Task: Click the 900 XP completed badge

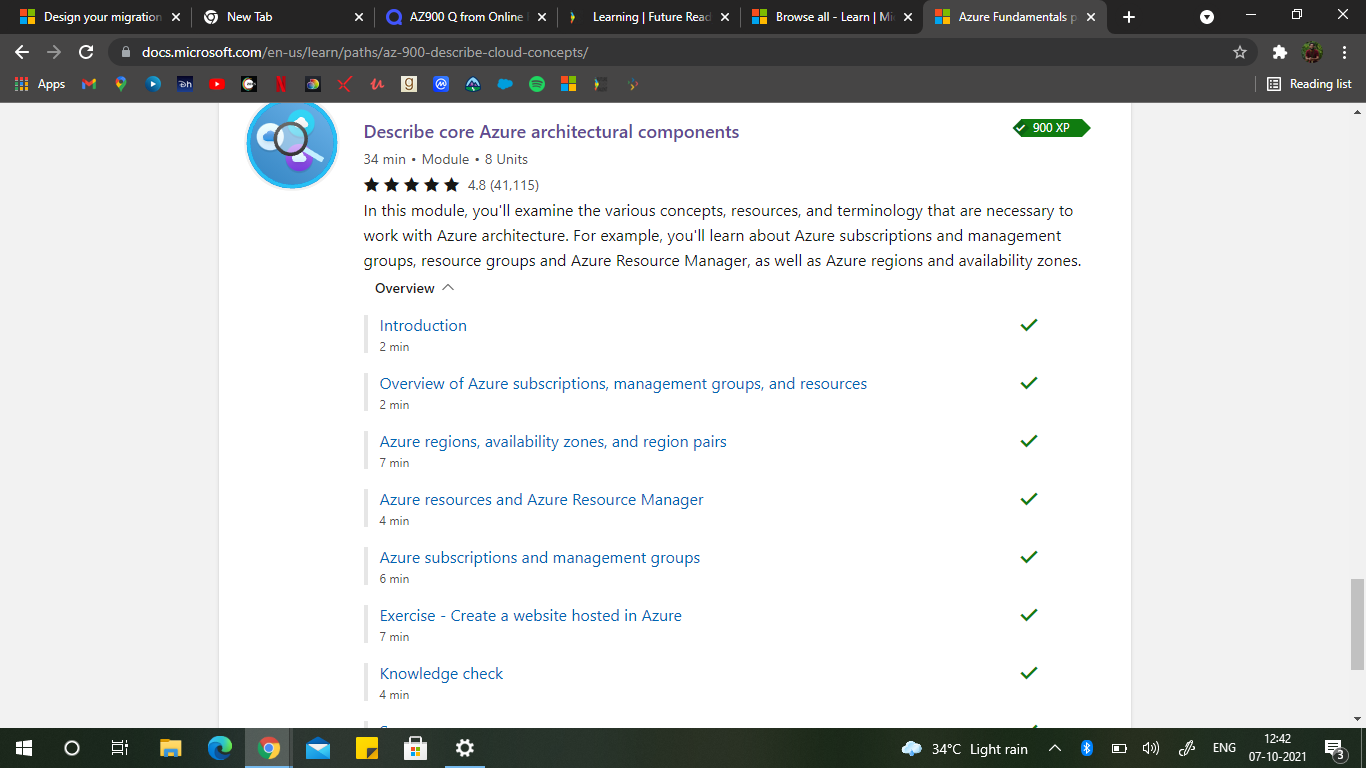Action: point(1051,128)
